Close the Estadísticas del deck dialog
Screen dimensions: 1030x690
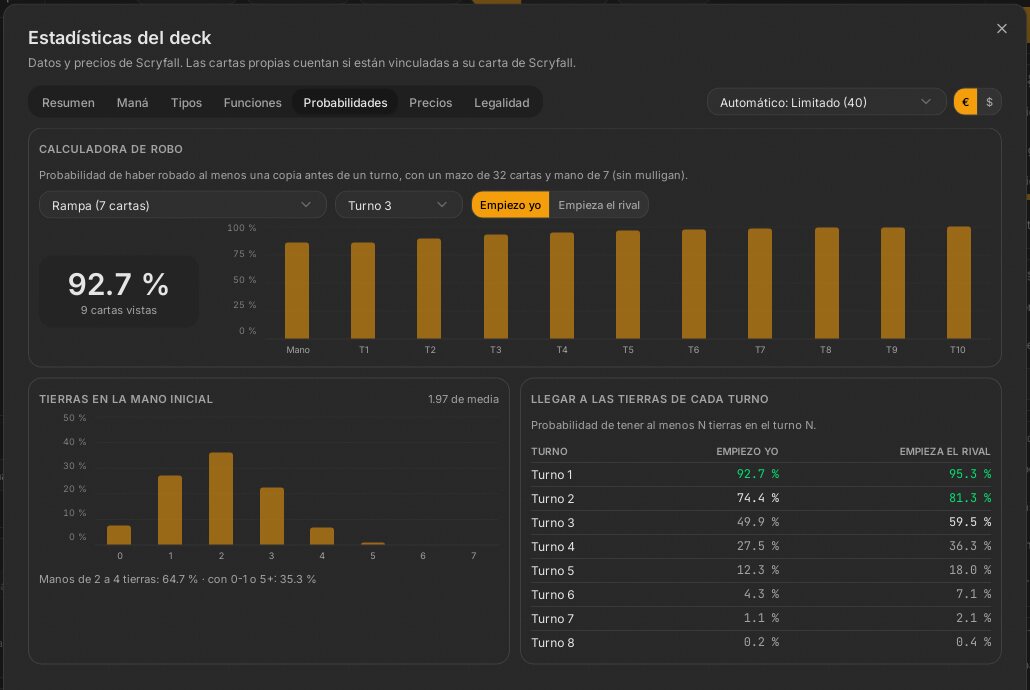(1001, 29)
